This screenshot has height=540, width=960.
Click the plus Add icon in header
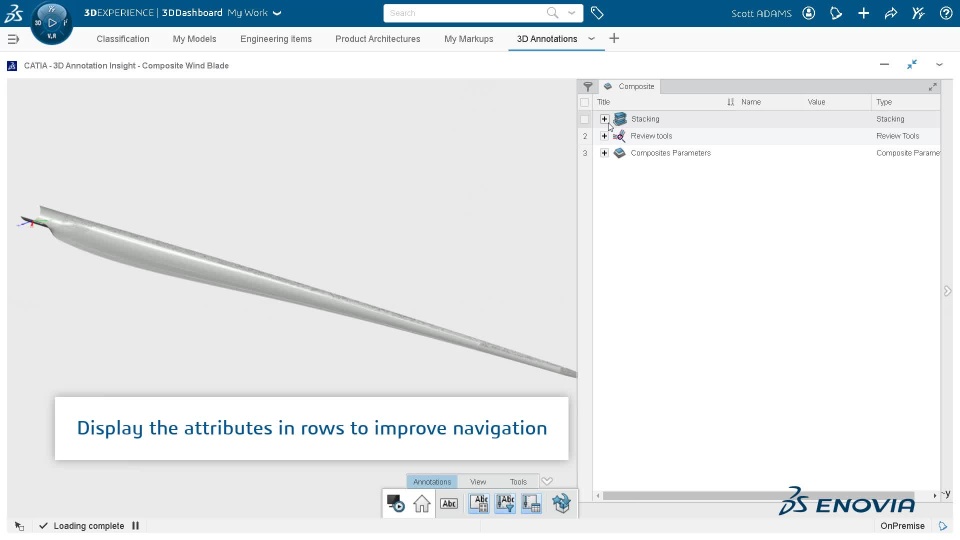[863, 13]
